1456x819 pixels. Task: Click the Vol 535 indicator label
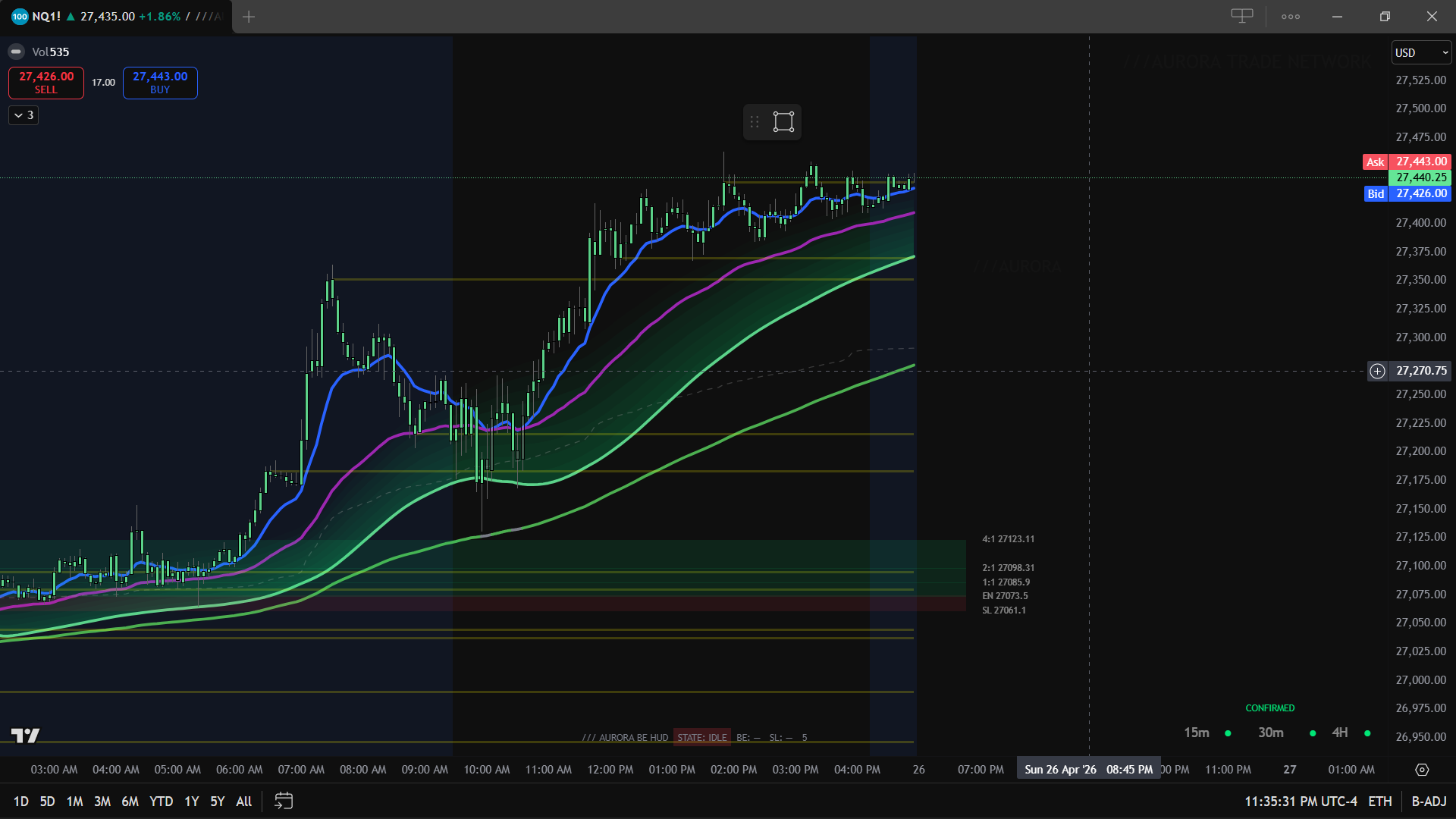[51, 52]
